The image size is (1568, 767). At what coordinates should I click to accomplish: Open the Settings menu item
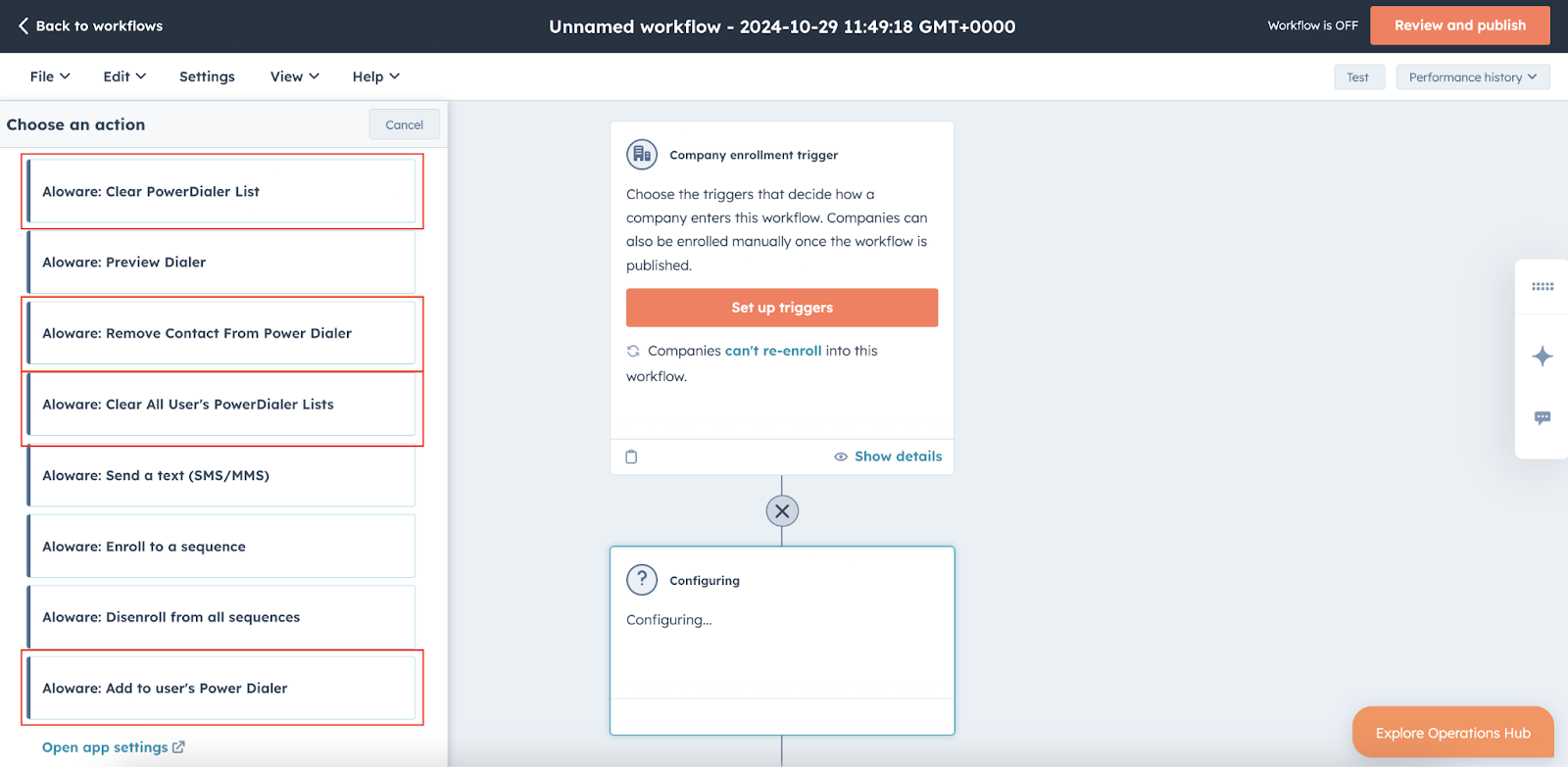click(x=207, y=76)
